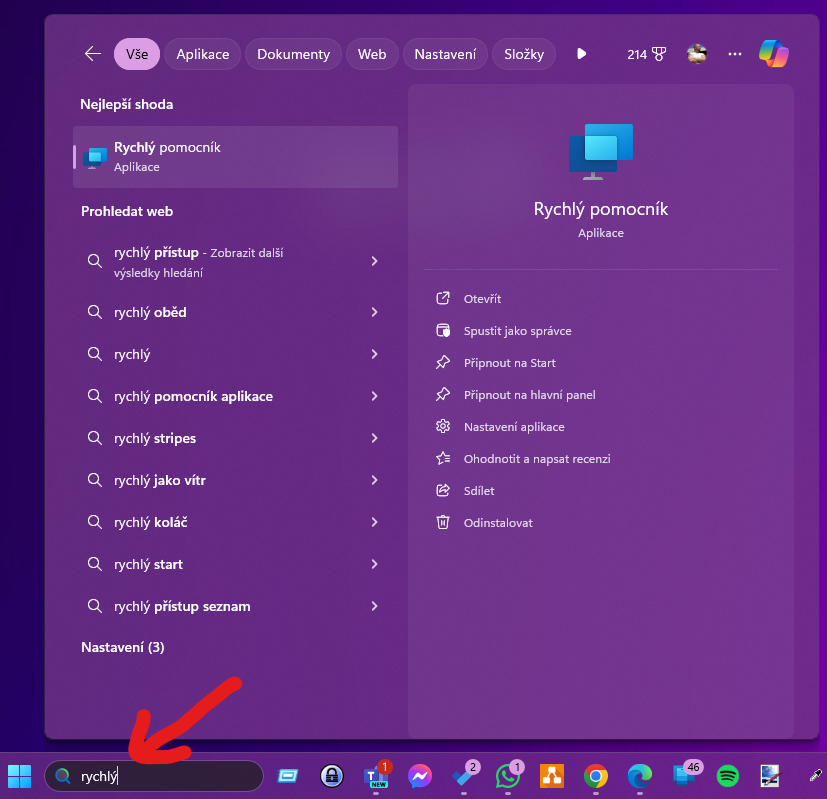This screenshot has width=827, height=799.
Task: Switch to the Web tab
Action: [372, 54]
